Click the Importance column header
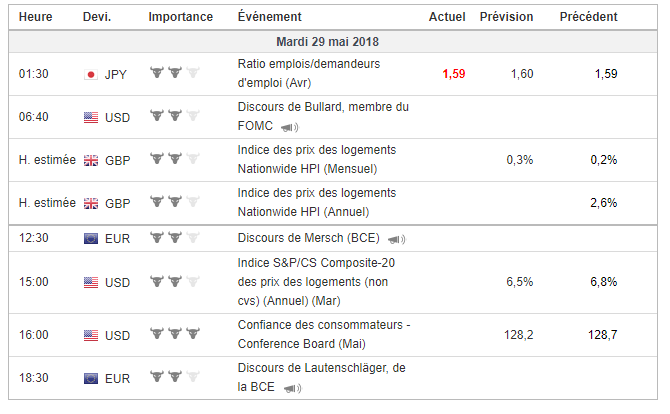This screenshot has height=414, width=670. [180, 17]
